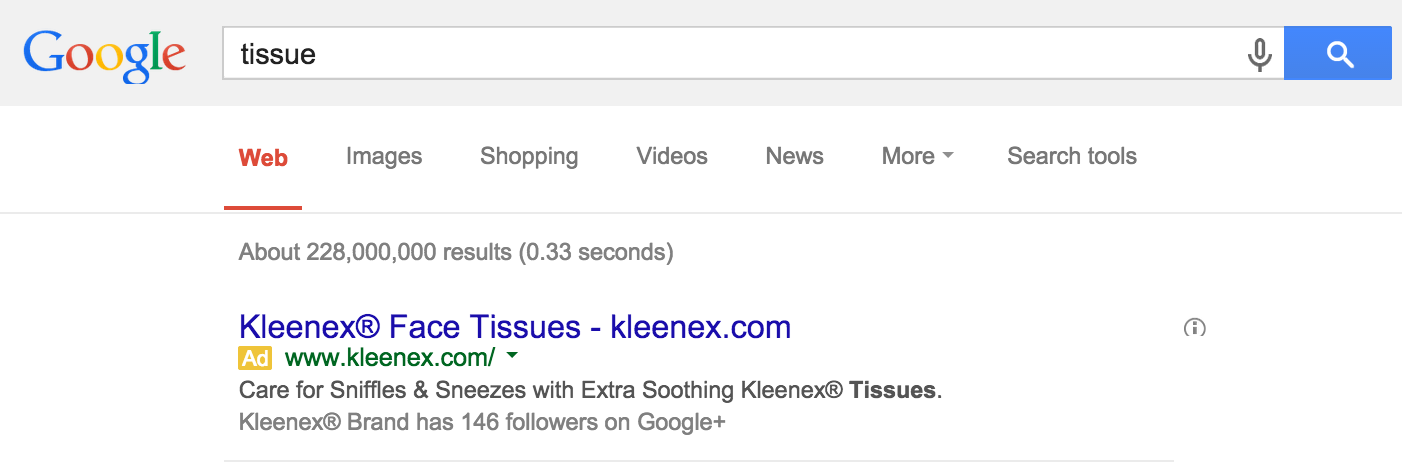Start voice search with the microphone icon

(x=1260, y=53)
